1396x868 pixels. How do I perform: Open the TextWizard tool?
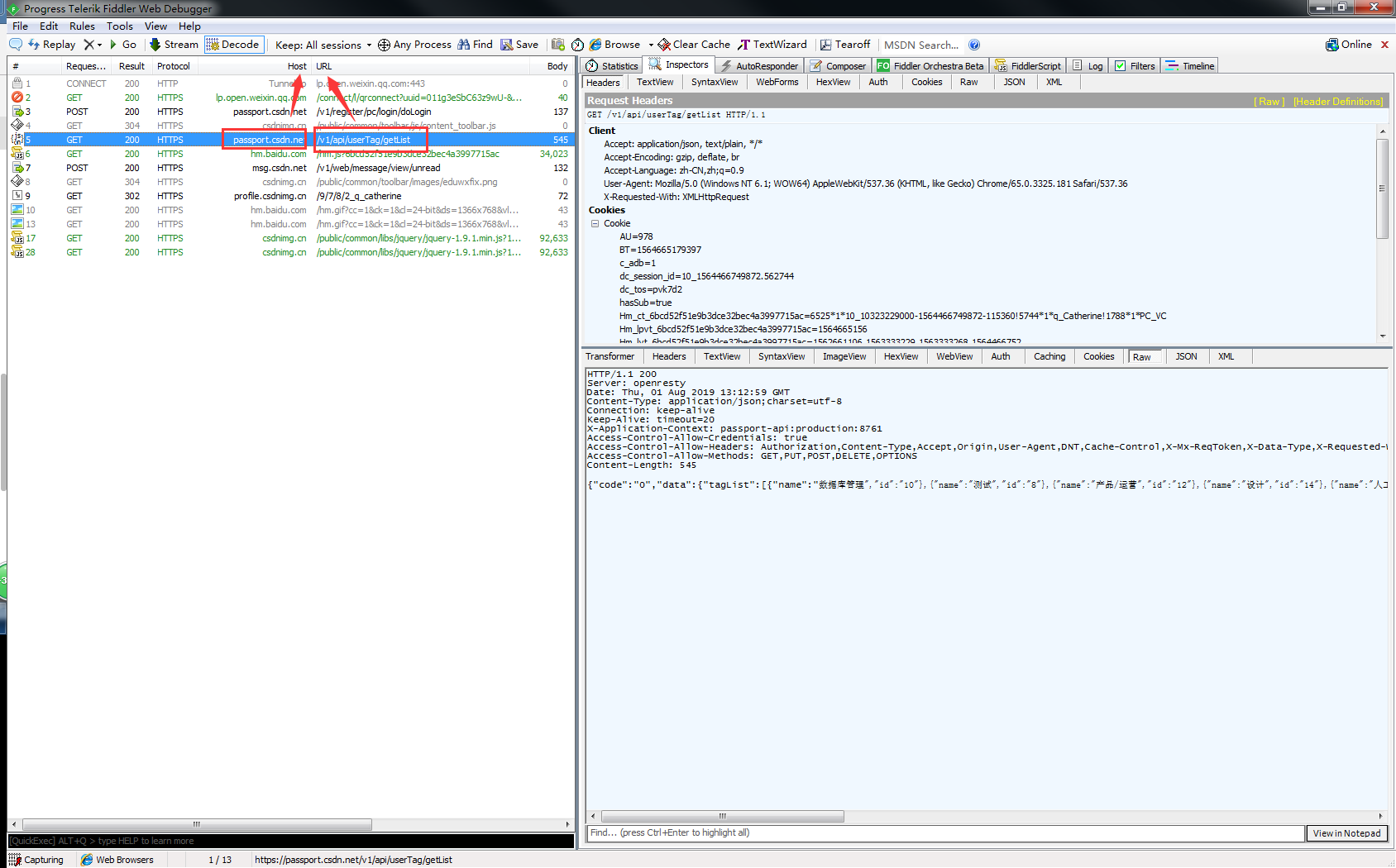click(772, 45)
